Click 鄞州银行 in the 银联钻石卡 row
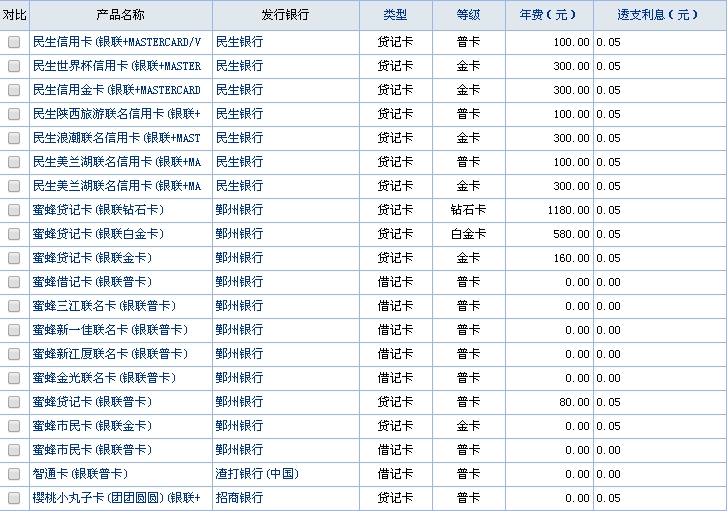 coord(239,210)
